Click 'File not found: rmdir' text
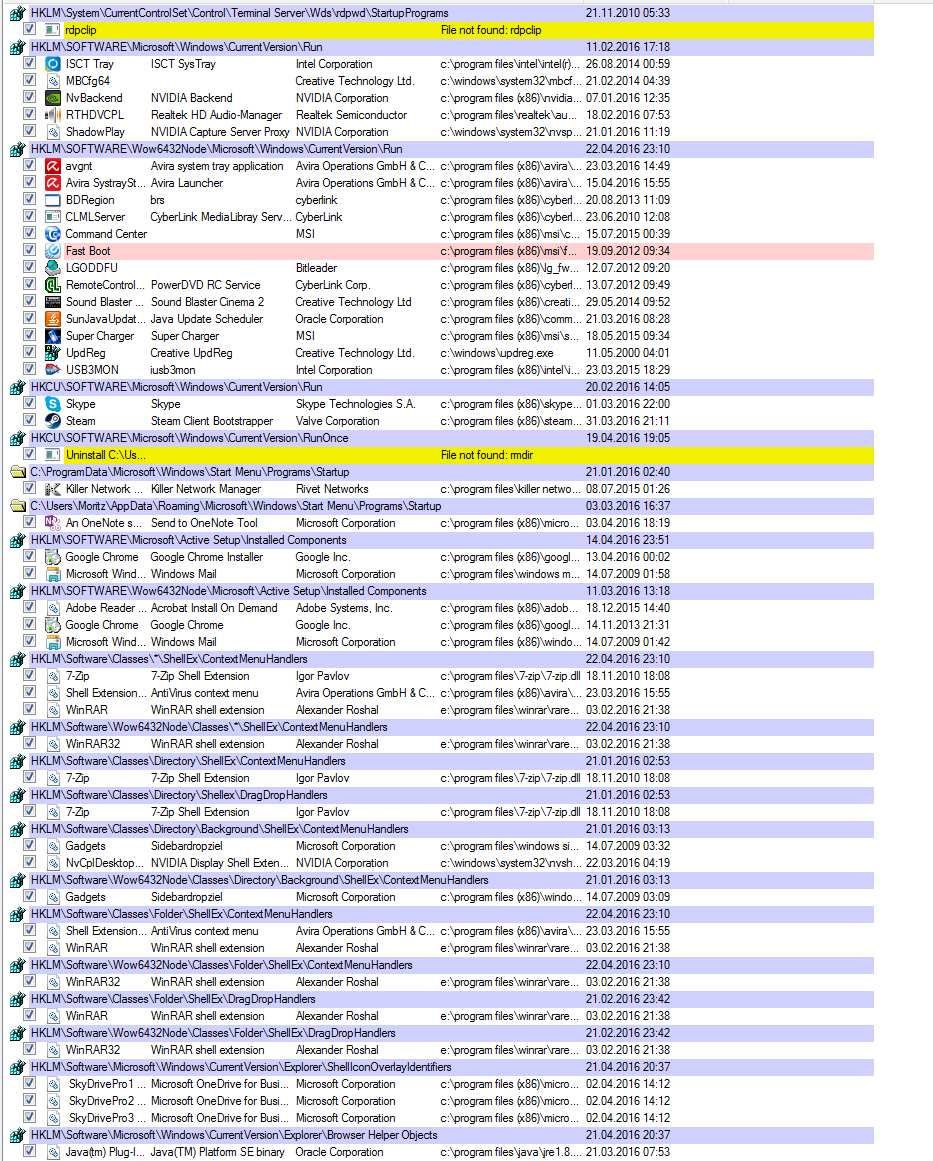Viewport: 933px width, 1161px height. pos(486,455)
